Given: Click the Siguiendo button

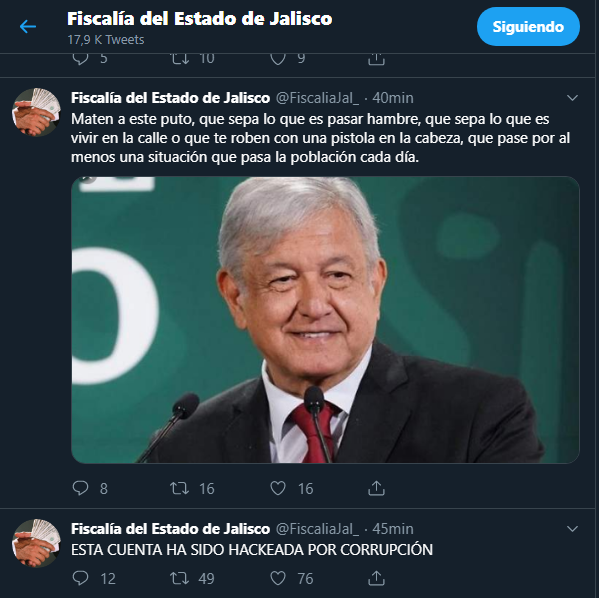Looking at the screenshot, I should coord(528,27).
